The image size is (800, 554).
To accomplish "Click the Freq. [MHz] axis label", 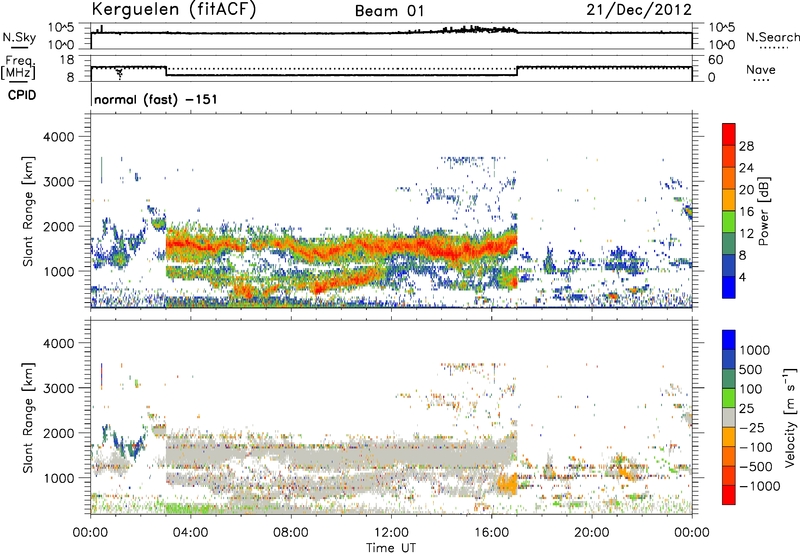I will [x=18, y=68].
